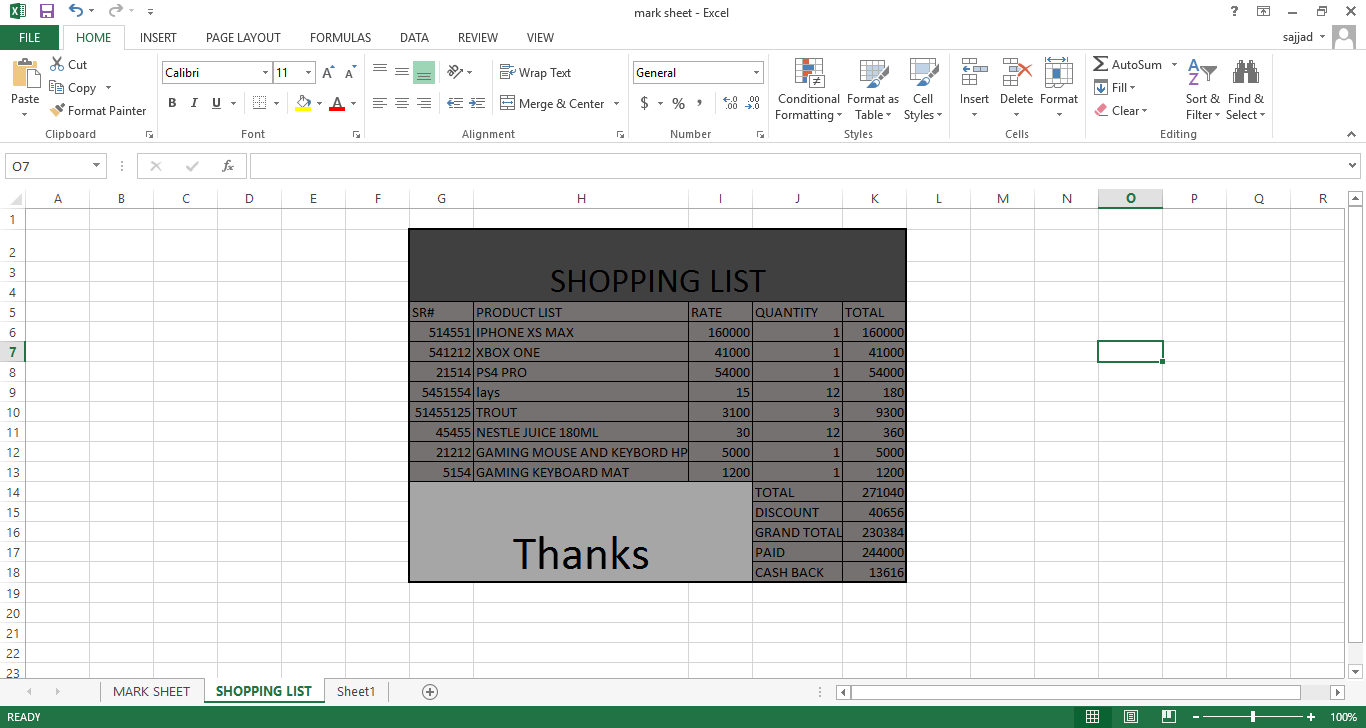Click the Save icon in quick access toolbar
The height and width of the screenshot is (728, 1366).
click(47, 12)
